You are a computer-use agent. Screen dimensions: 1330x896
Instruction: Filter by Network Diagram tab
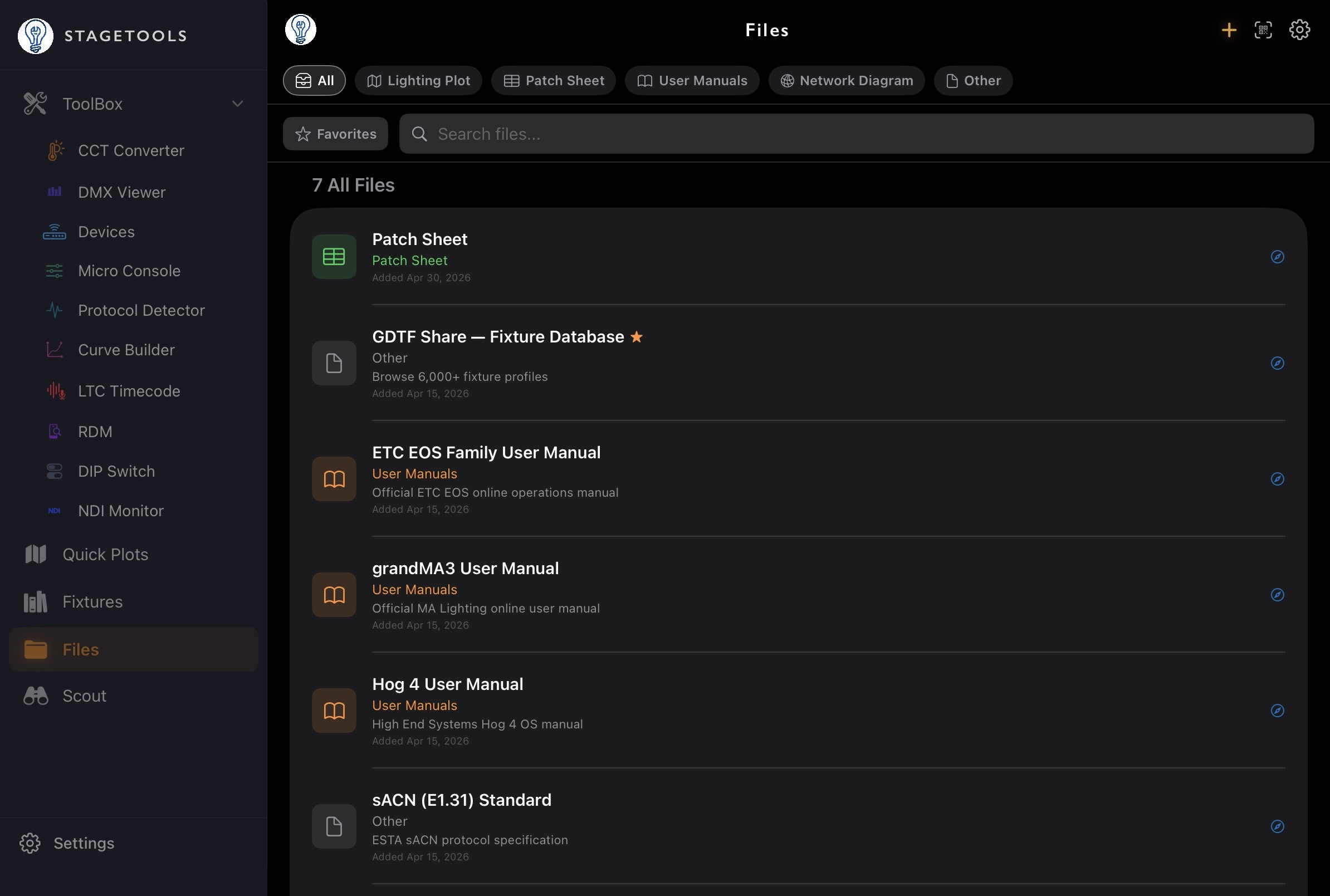pos(847,81)
